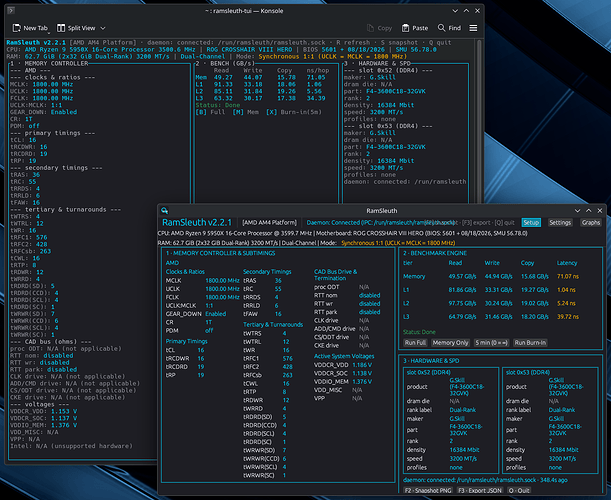Click '1 · MEMORY CONTROLLER & SUBTIMINGS' panel header
Screen dimensions: 611x500
[221, 253]
